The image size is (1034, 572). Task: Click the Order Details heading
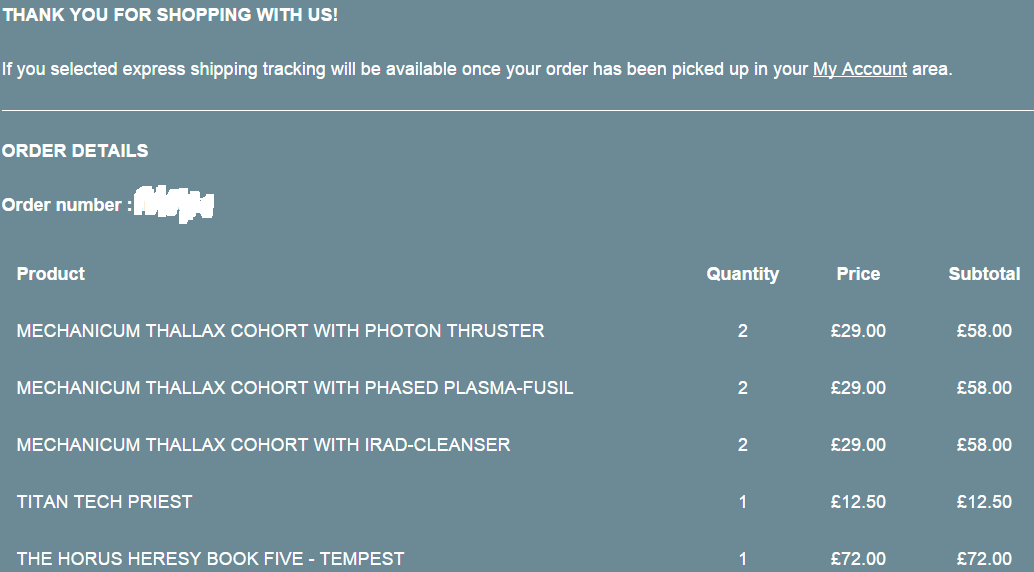75,151
